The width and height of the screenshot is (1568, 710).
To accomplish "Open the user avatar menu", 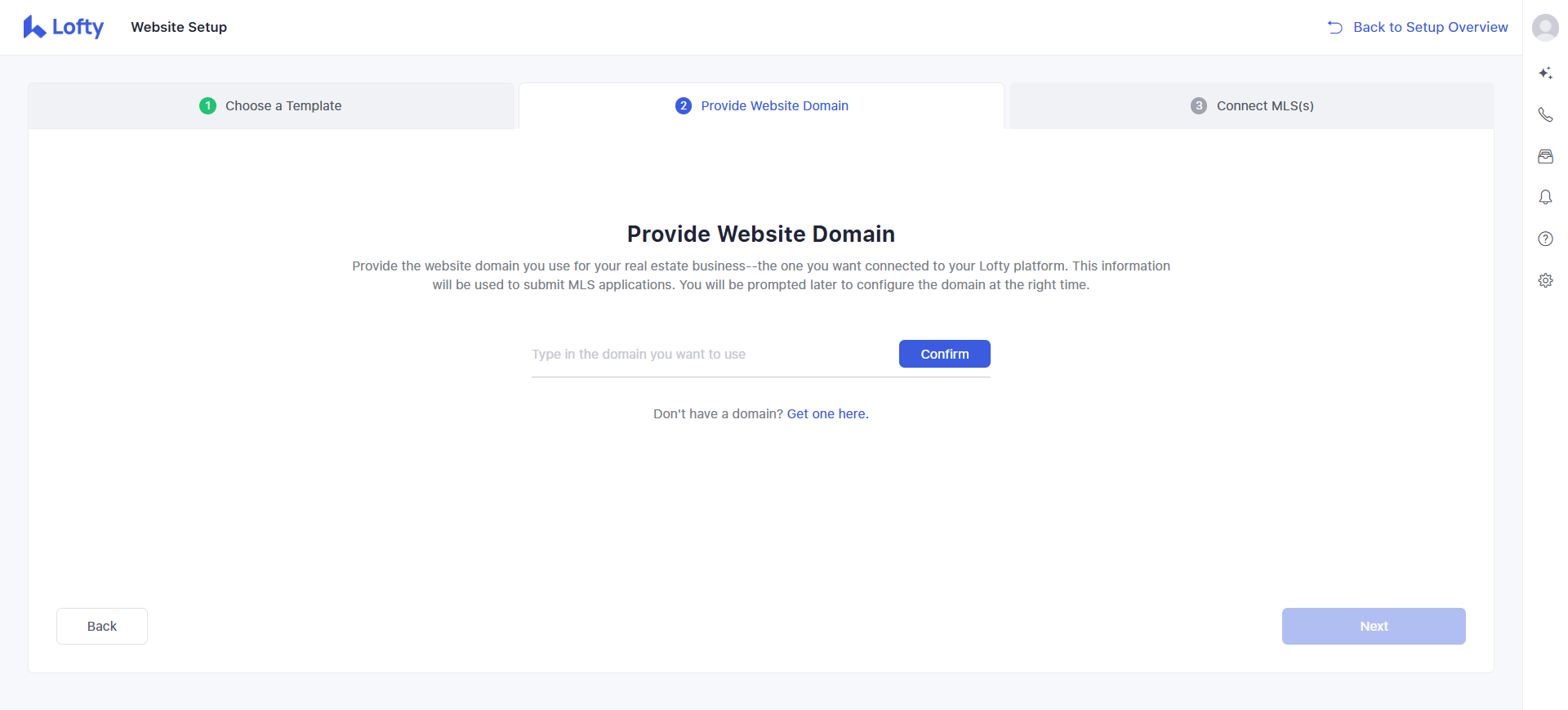I will pos(1546,27).
